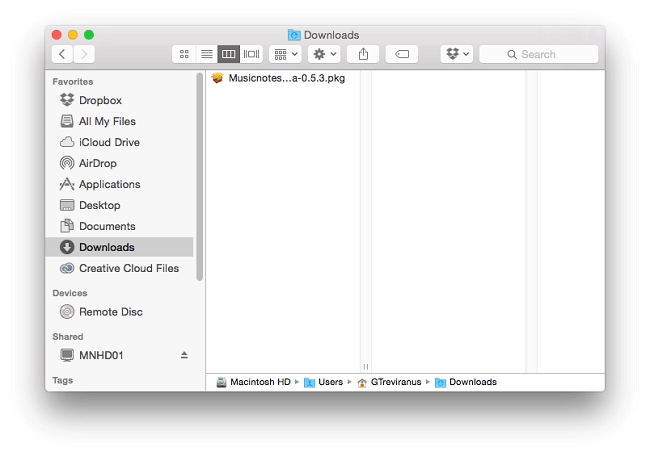Open Remote Disc under Devices
This screenshot has height=456, width=650.
coord(119,312)
